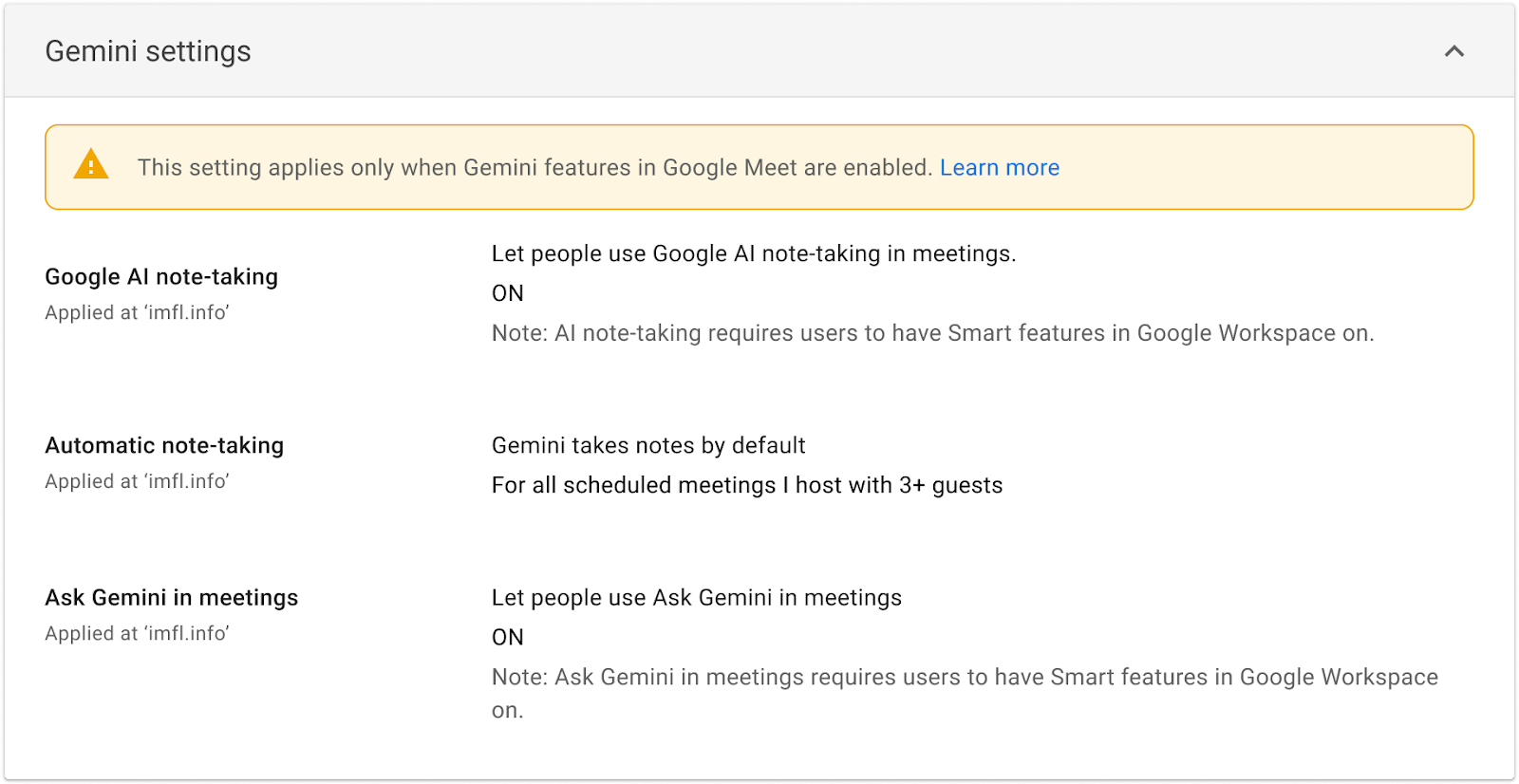The height and width of the screenshot is (784, 1519).
Task: Select the Ask Gemini in meetings setting
Action: [172, 597]
